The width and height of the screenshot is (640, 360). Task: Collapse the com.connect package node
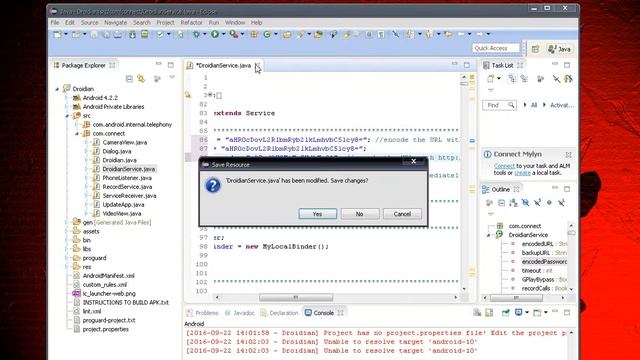[x=77, y=133]
